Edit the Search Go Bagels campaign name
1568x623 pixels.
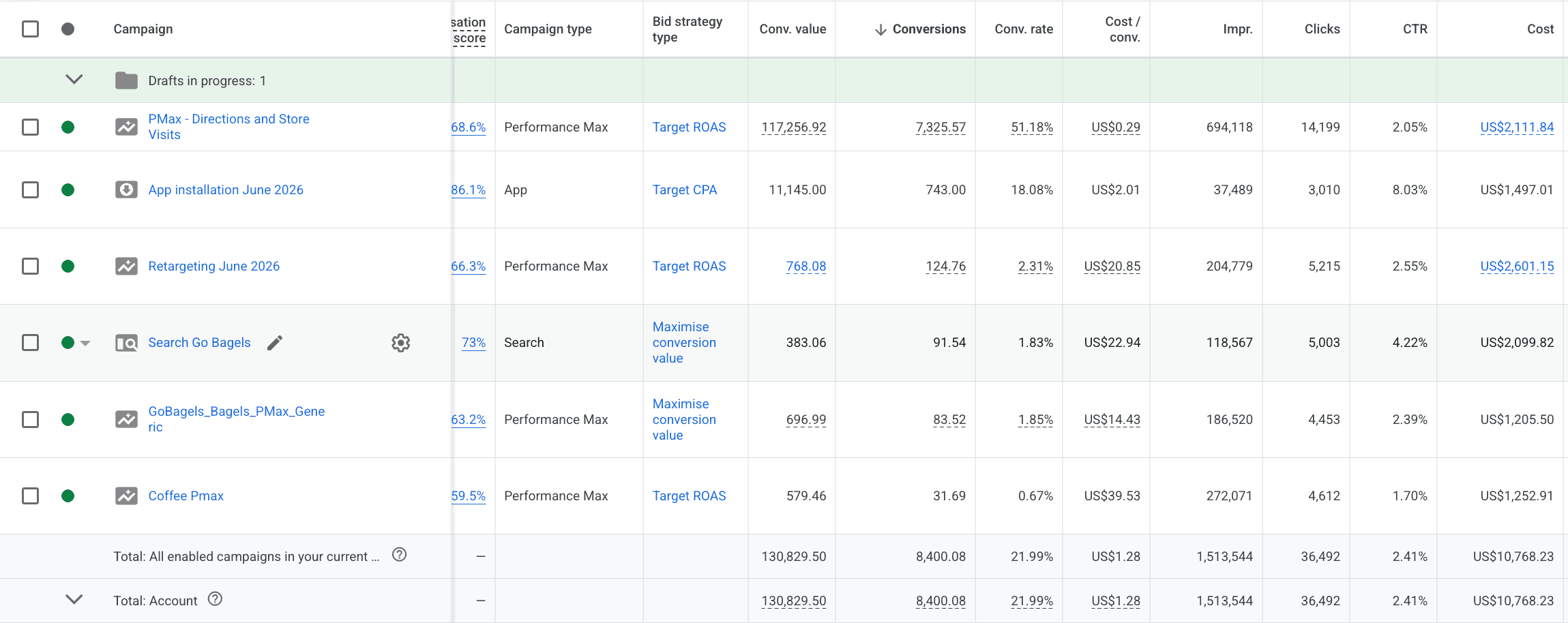click(275, 343)
